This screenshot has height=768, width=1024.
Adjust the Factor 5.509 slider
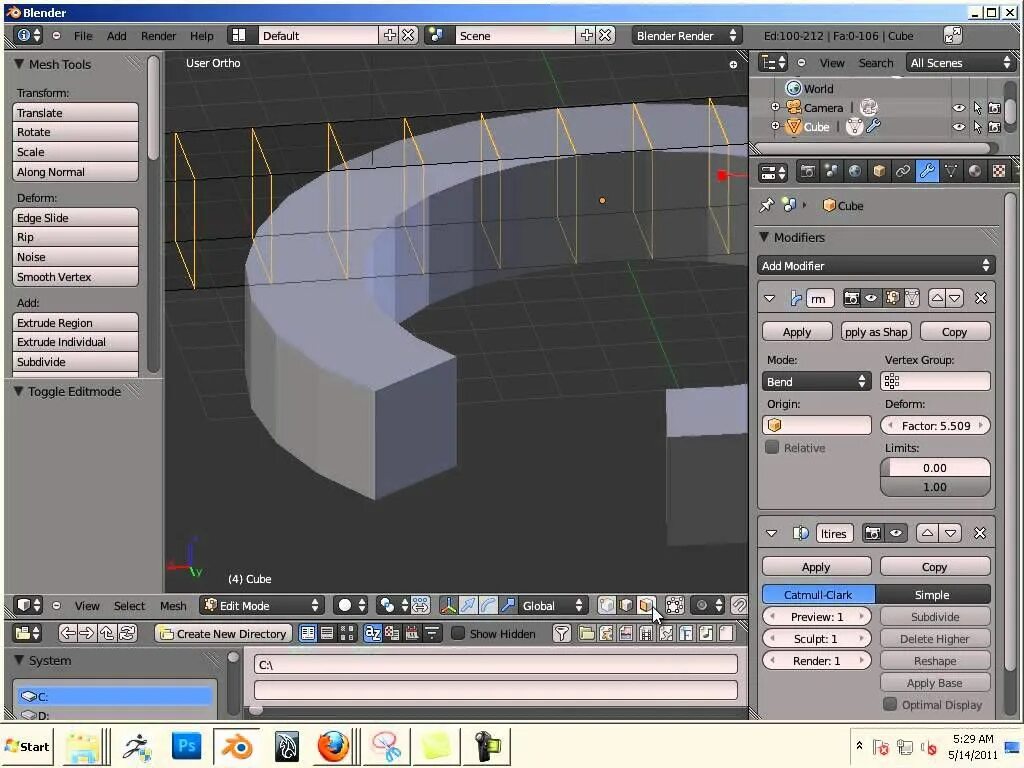click(x=934, y=425)
